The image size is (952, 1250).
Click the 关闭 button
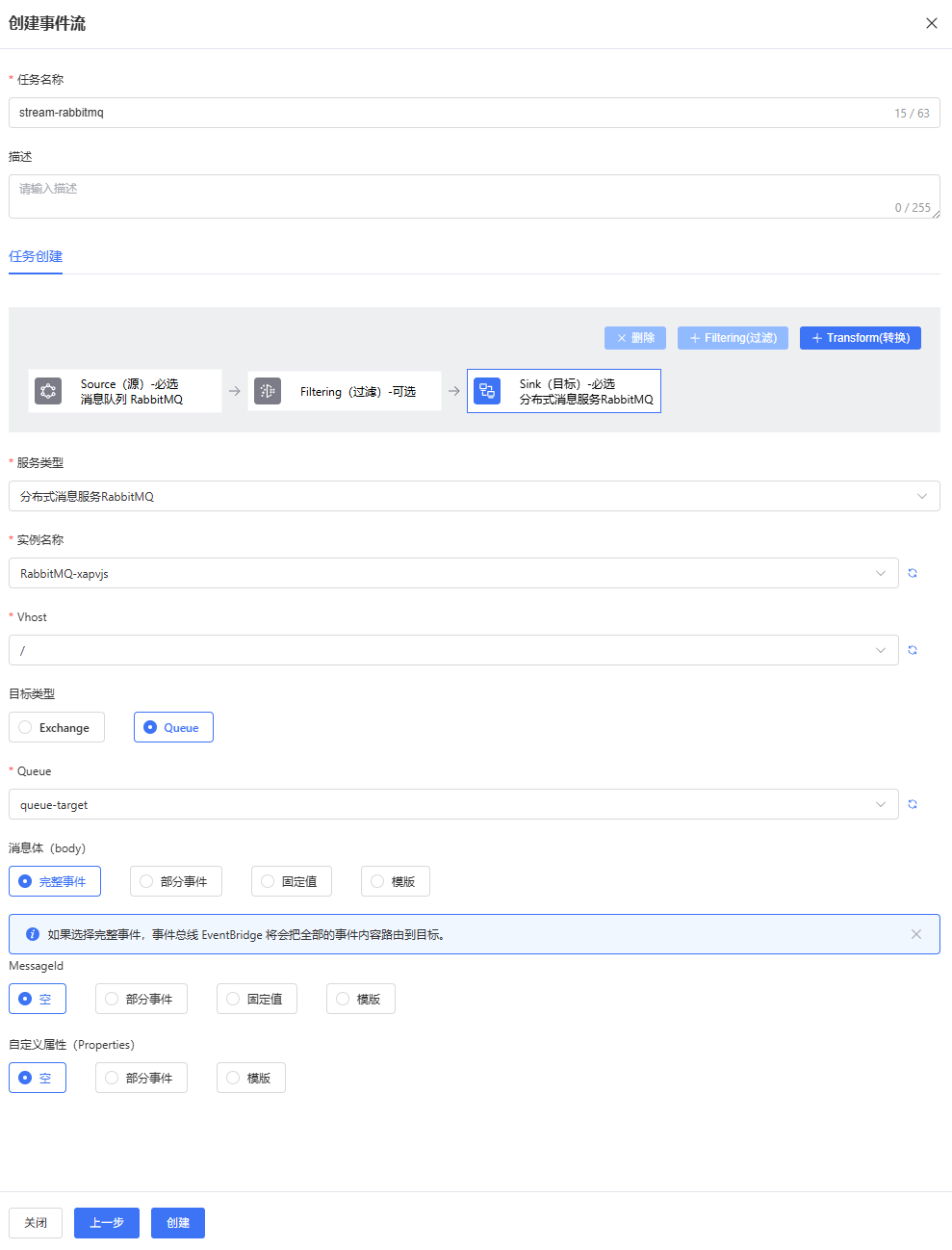click(36, 1223)
